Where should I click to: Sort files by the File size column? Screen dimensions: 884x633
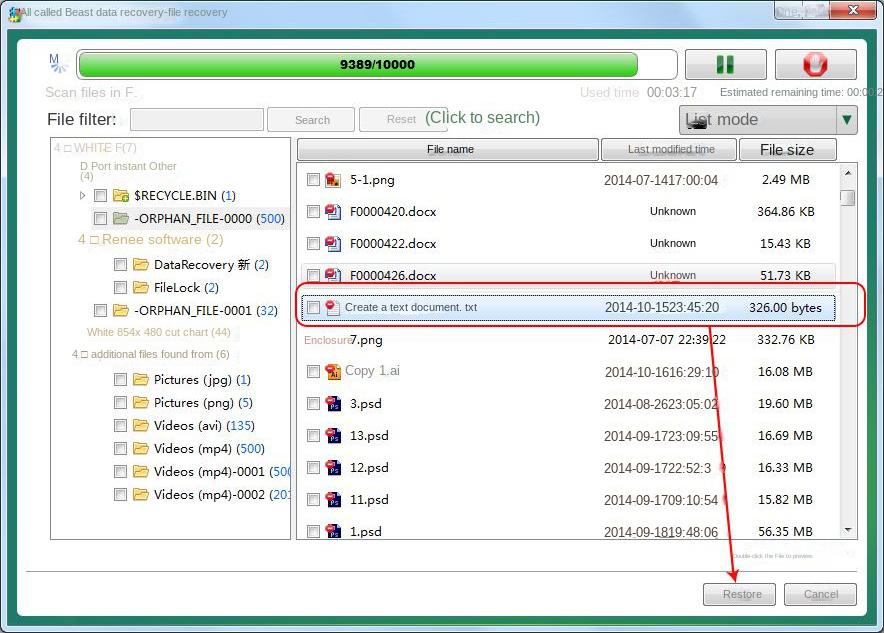[x=788, y=149]
